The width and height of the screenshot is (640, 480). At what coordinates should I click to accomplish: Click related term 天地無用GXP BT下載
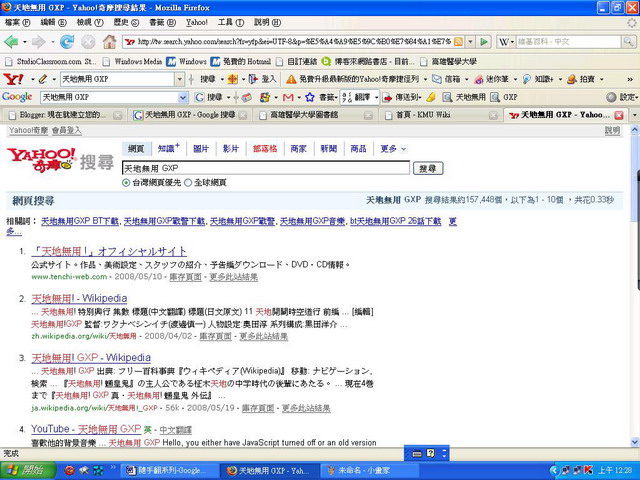point(80,221)
